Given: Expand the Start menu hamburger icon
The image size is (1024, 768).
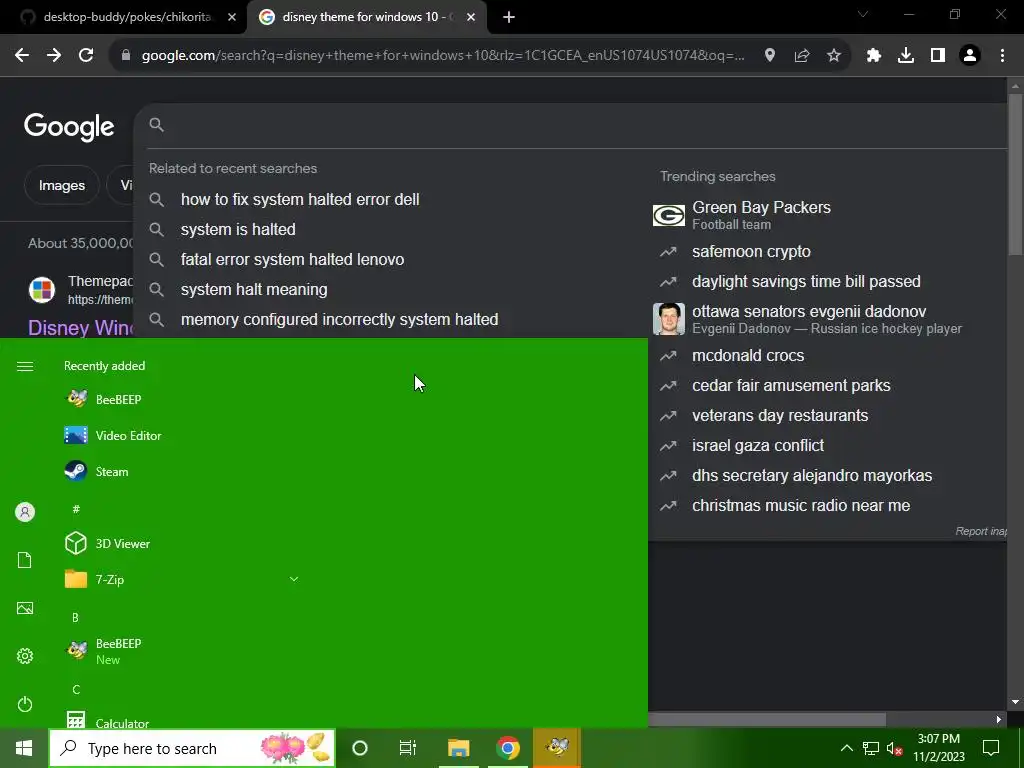Looking at the screenshot, I should [25, 366].
